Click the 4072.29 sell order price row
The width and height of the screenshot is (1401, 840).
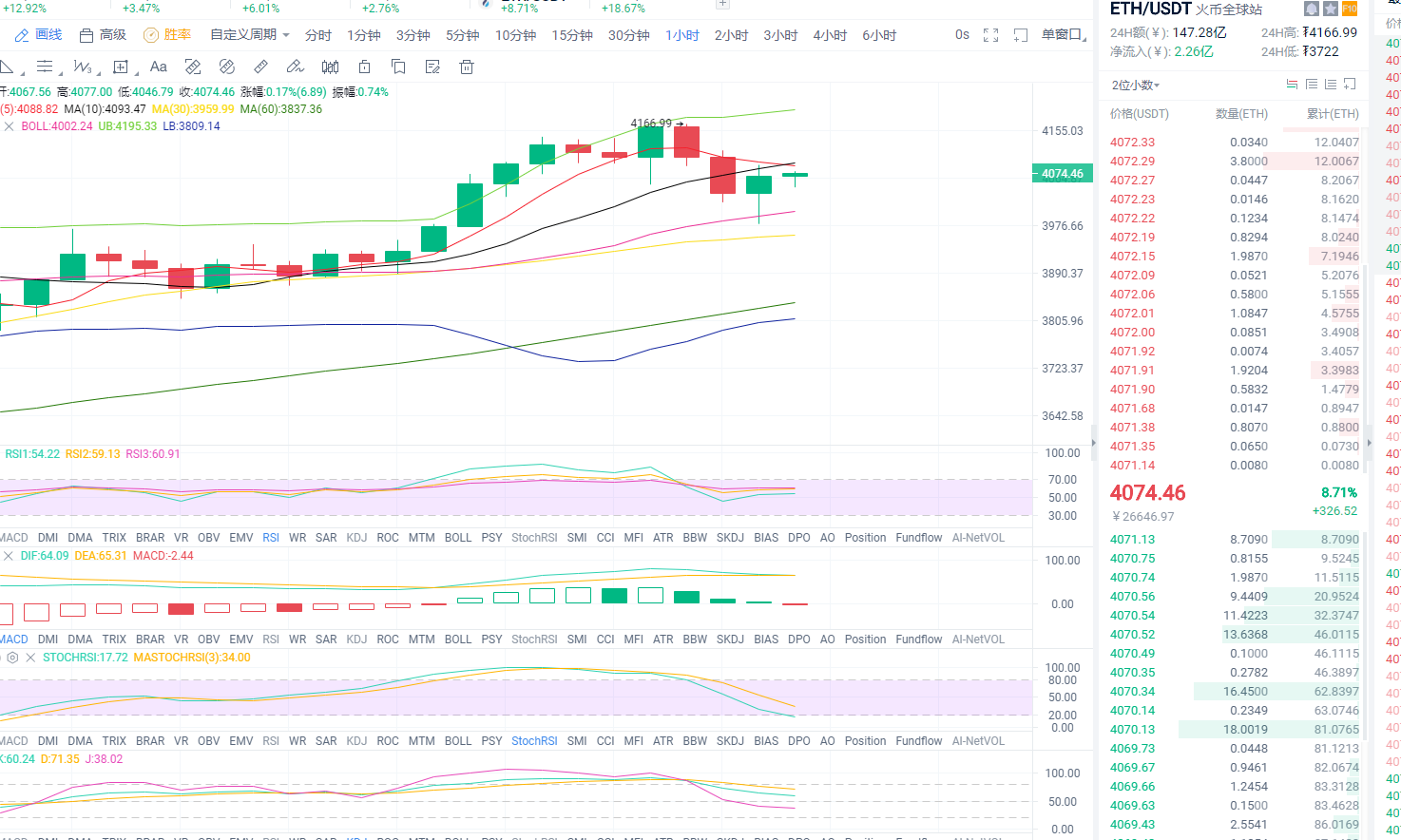[x=1132, y=162]
